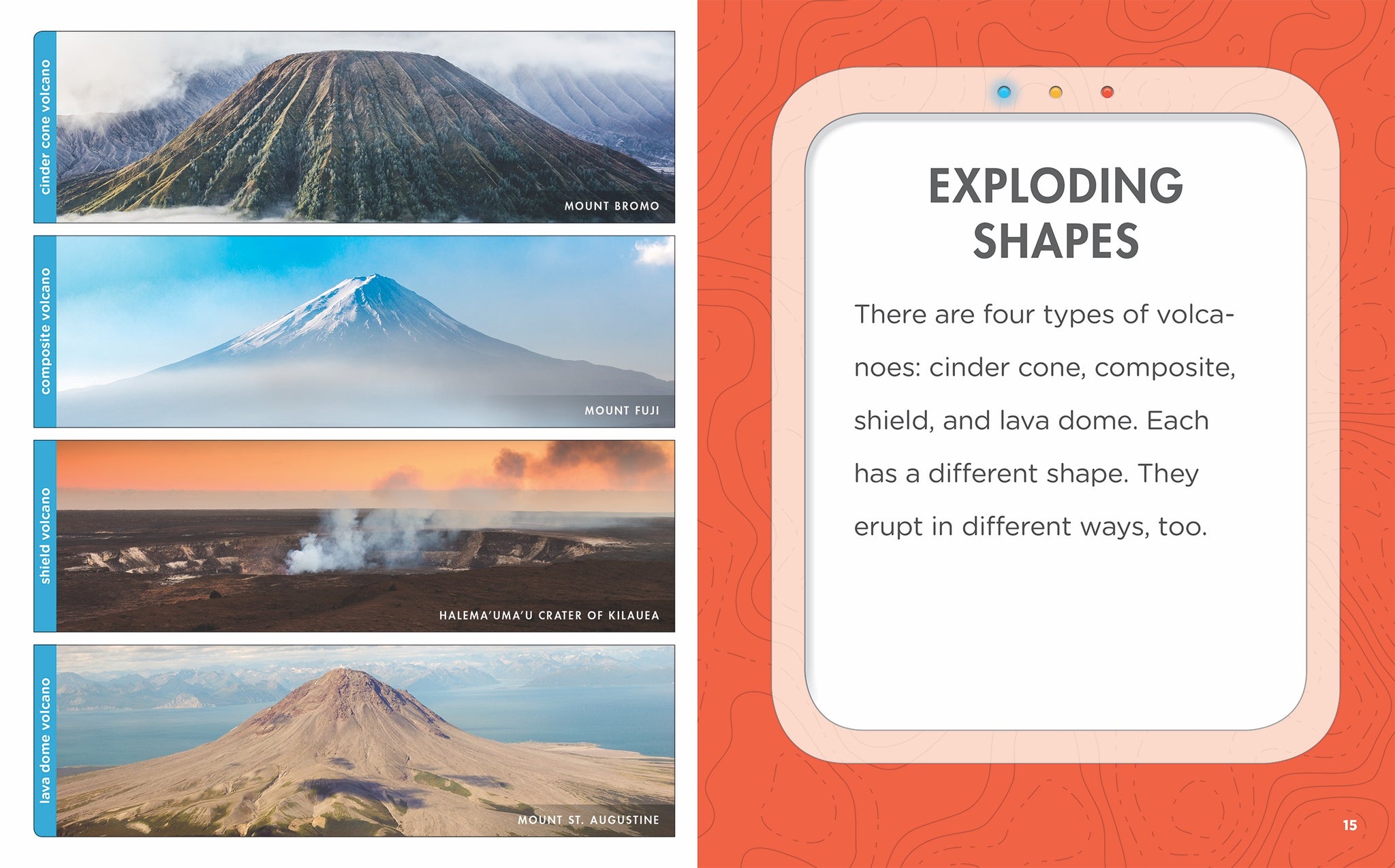The width and height of the screenshot is (1395, 868).
Task: Click the 'MOUNT FUJI' caption
Action: tap(622, 411)
